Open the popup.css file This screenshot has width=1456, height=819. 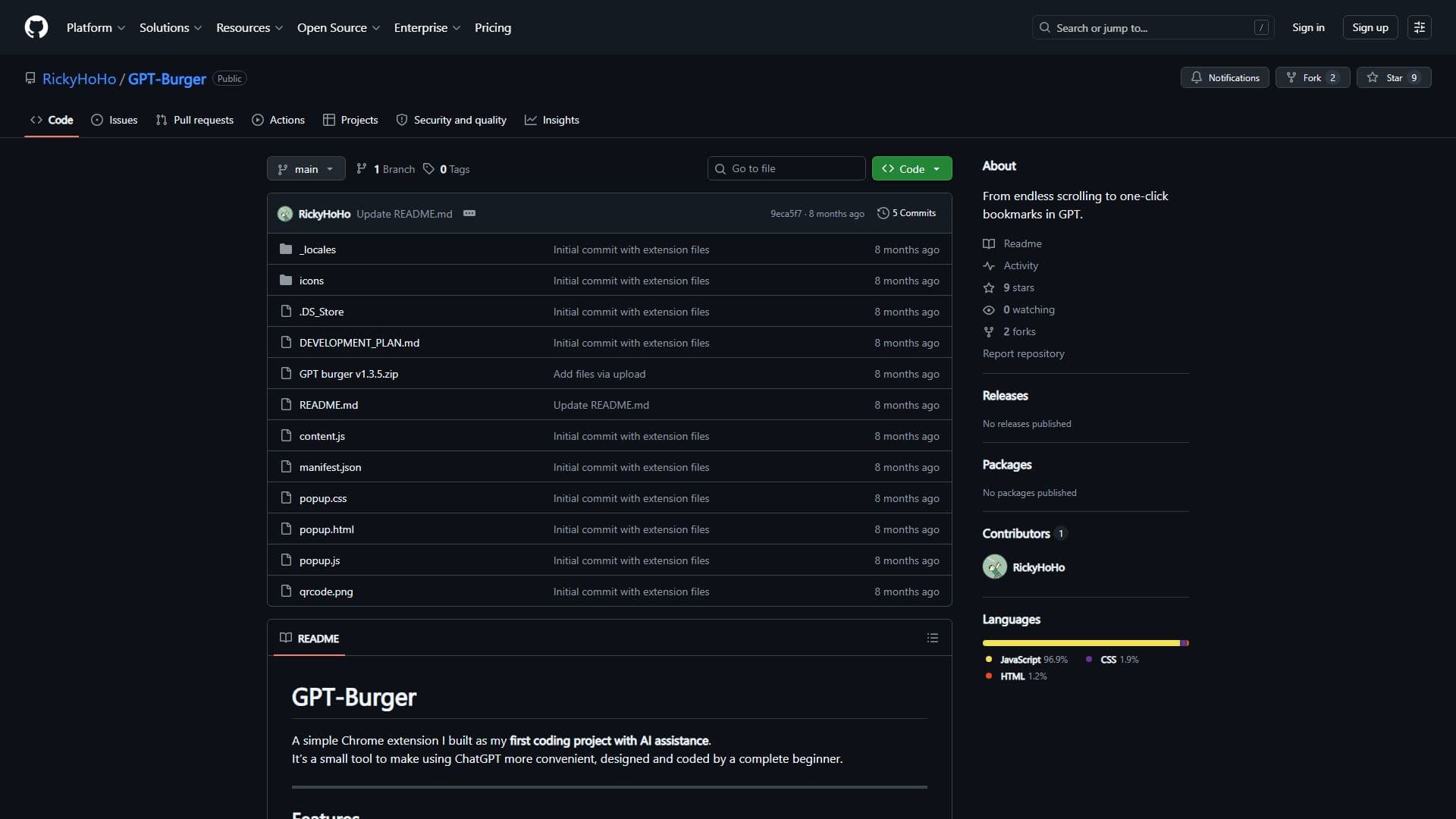(323, 498)
